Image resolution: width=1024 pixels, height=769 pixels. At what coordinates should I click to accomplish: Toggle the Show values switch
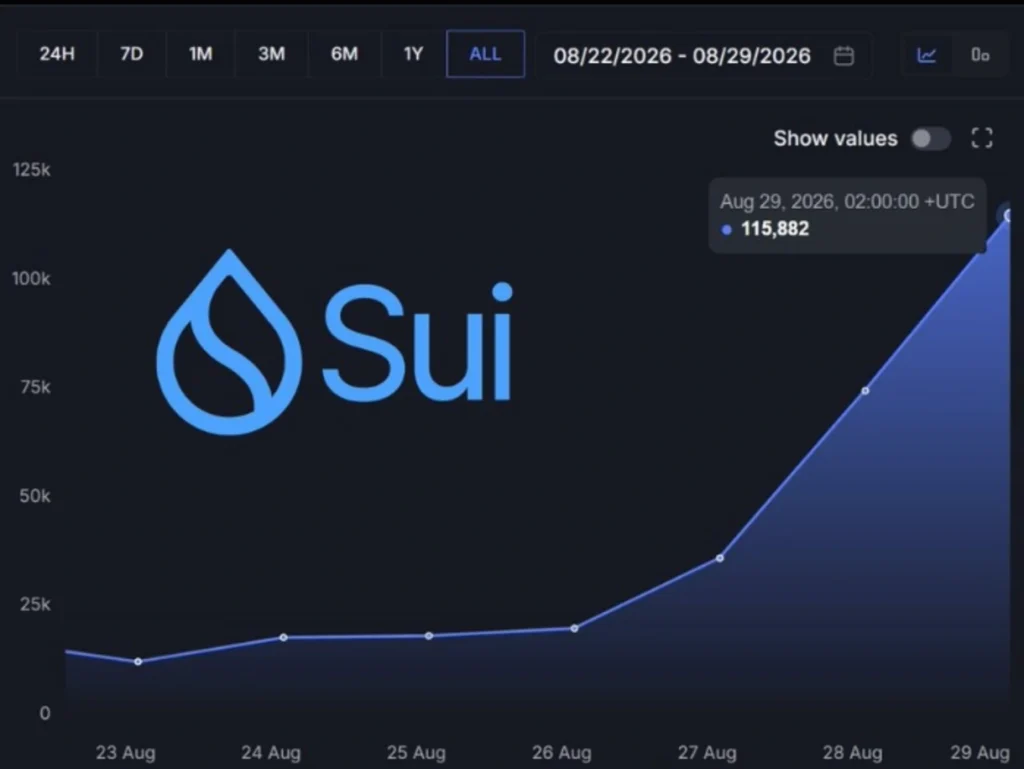click(931, 138)
